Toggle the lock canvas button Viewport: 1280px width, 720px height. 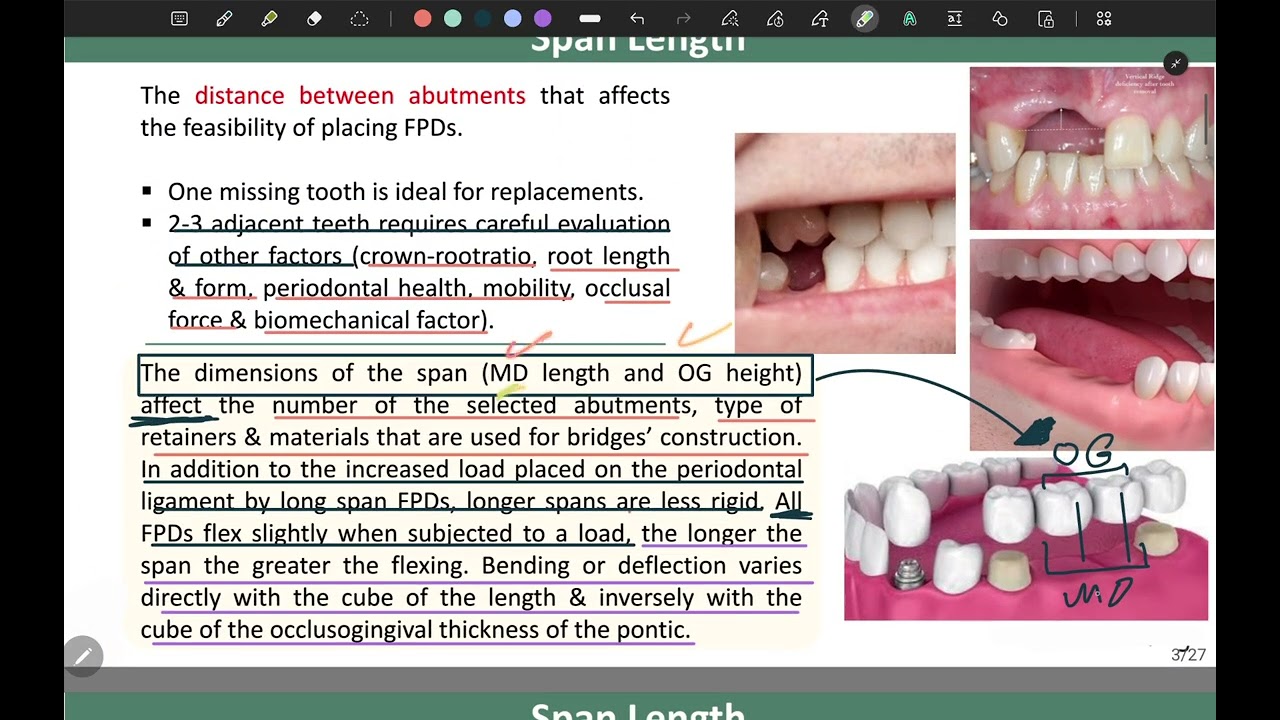click(1045, 18)
